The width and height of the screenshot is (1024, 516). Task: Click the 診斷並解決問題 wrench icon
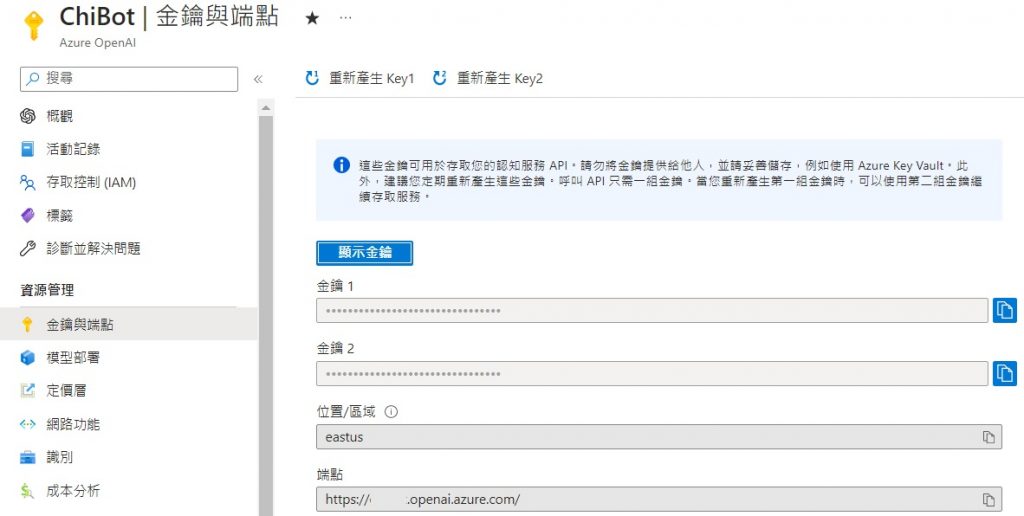27,248
